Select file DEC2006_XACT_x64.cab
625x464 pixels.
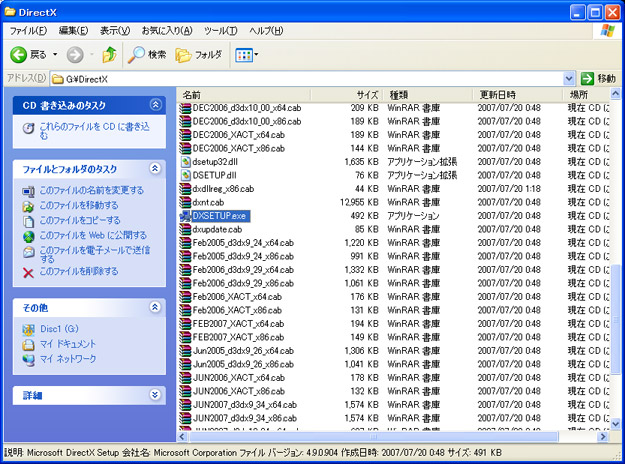238,135
